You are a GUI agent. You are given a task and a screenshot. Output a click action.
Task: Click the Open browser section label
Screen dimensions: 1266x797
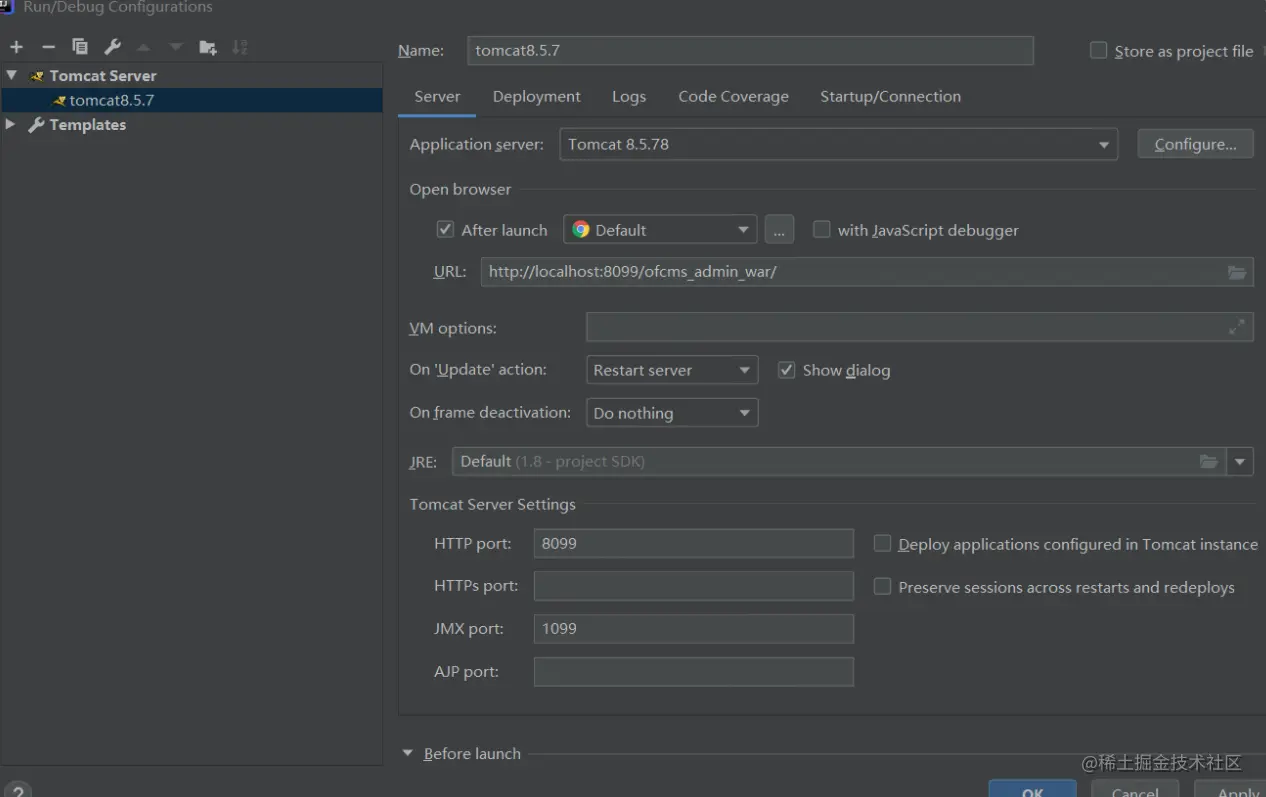click(460, 189)
